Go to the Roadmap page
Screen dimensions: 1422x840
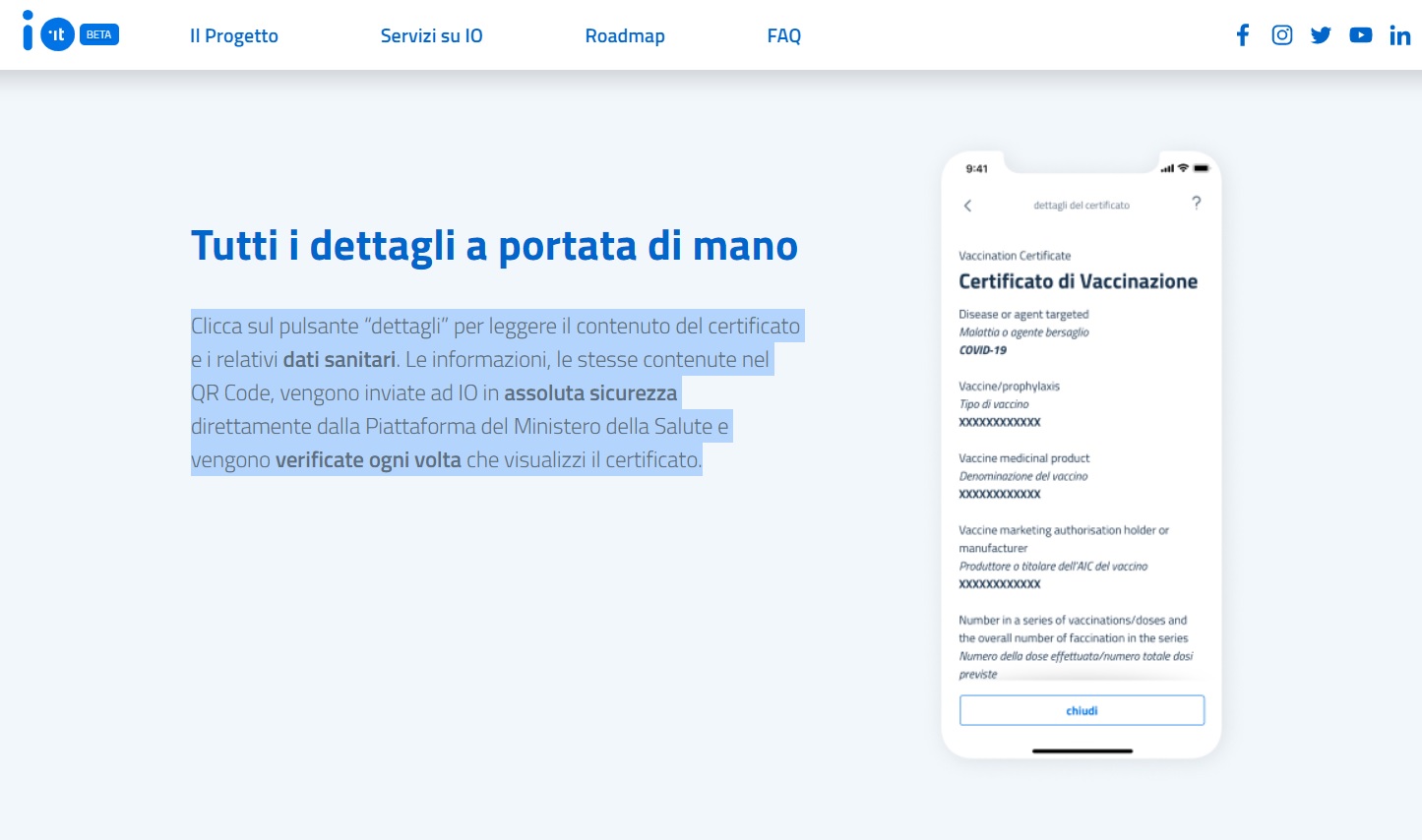click(625, 36)
